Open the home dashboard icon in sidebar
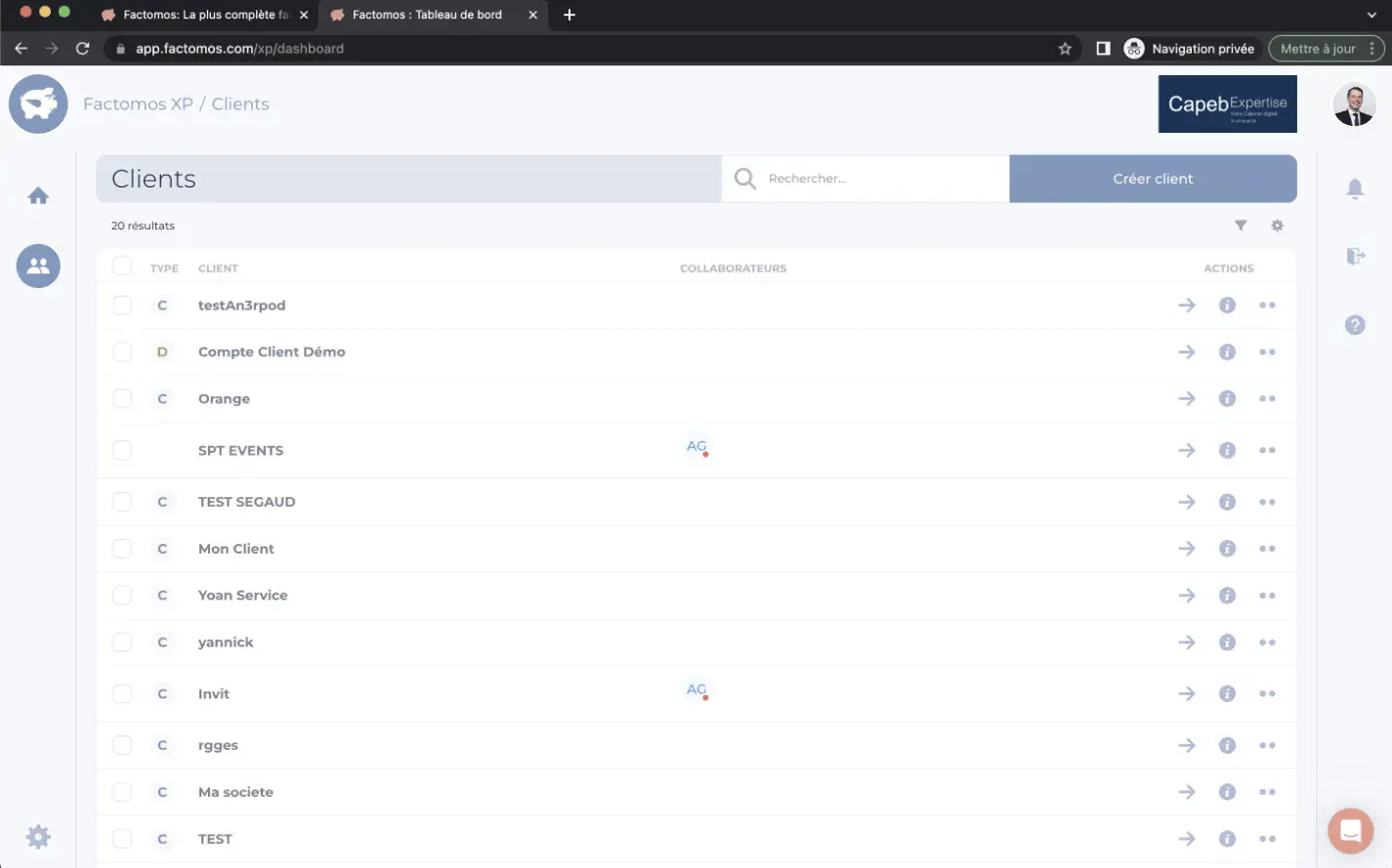1392x868 pixels. click(38, 196)
